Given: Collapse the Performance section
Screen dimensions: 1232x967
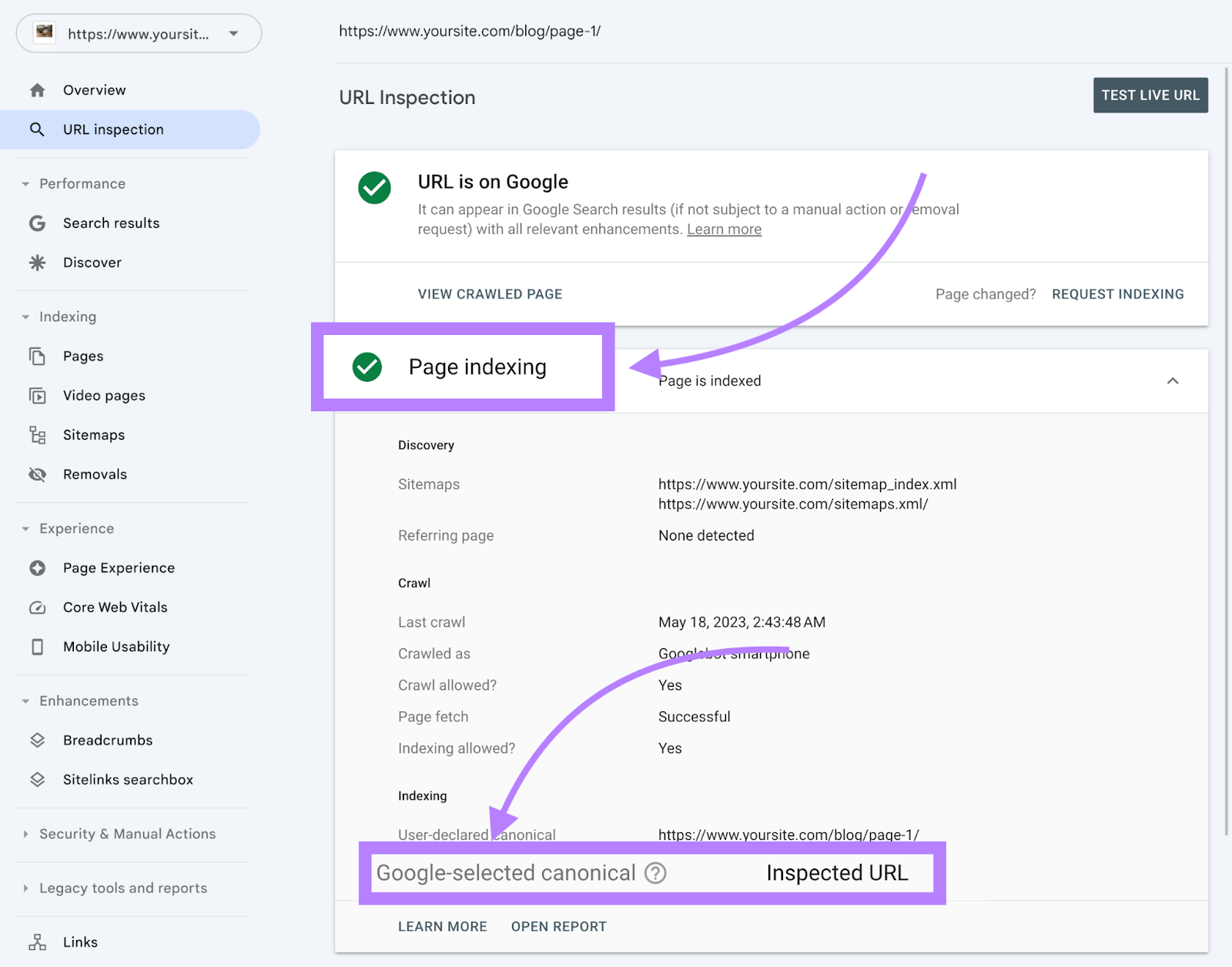Looking at the screenshot, I should pyautogui.click(x=25, y=183).
